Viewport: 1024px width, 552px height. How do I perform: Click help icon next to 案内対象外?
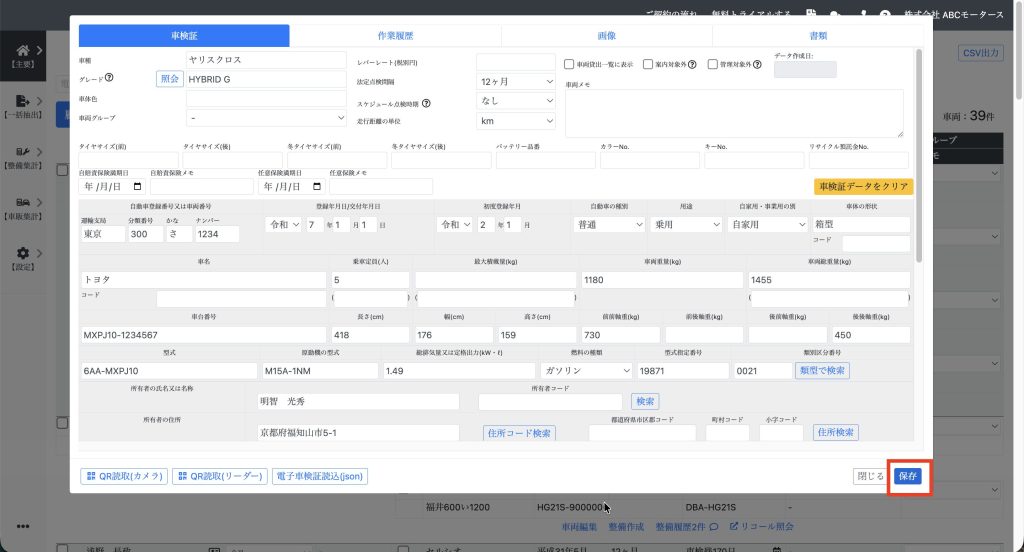pyautogui.click(x=692, y=65)
